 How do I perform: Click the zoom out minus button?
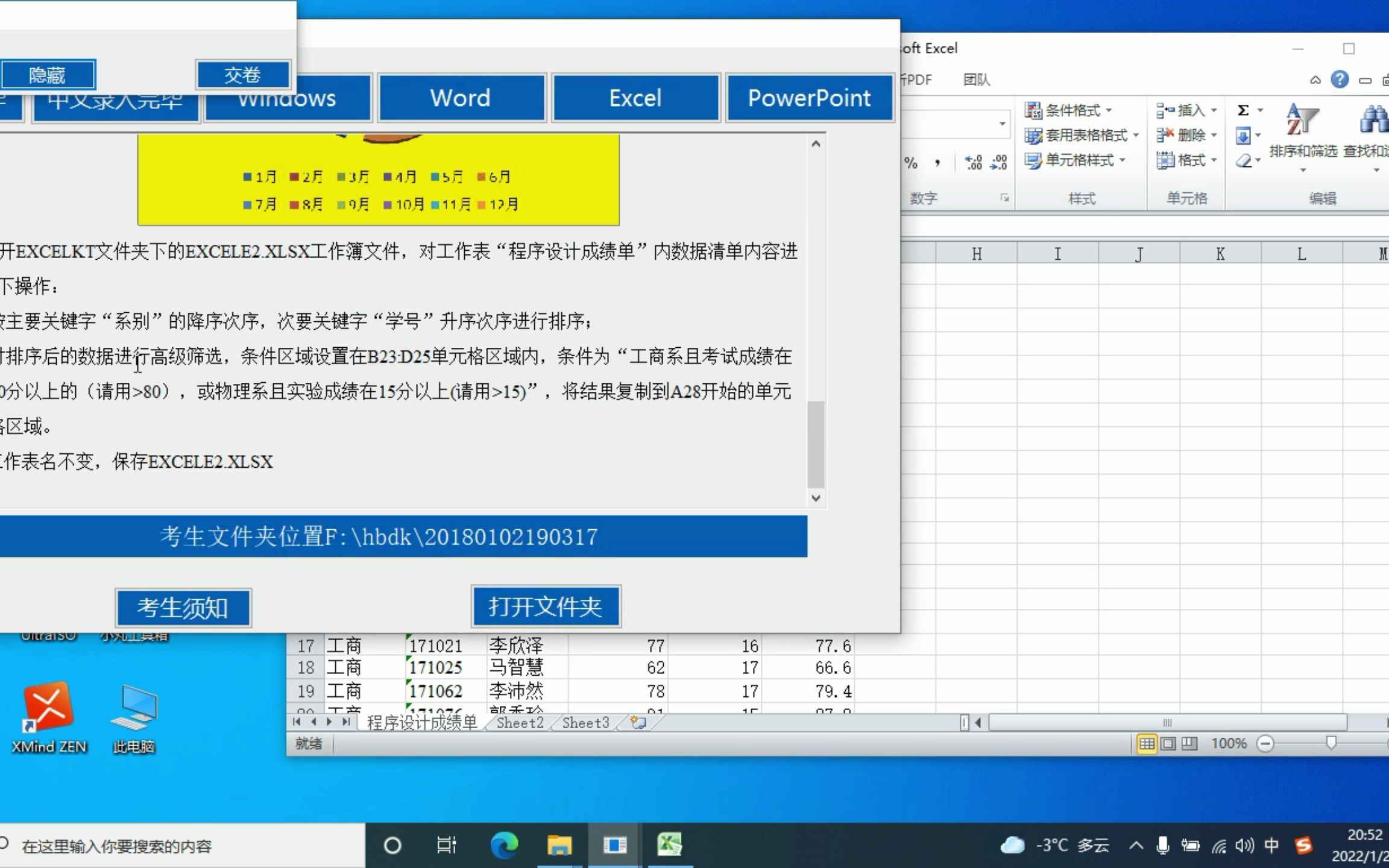click(1265, 743)
